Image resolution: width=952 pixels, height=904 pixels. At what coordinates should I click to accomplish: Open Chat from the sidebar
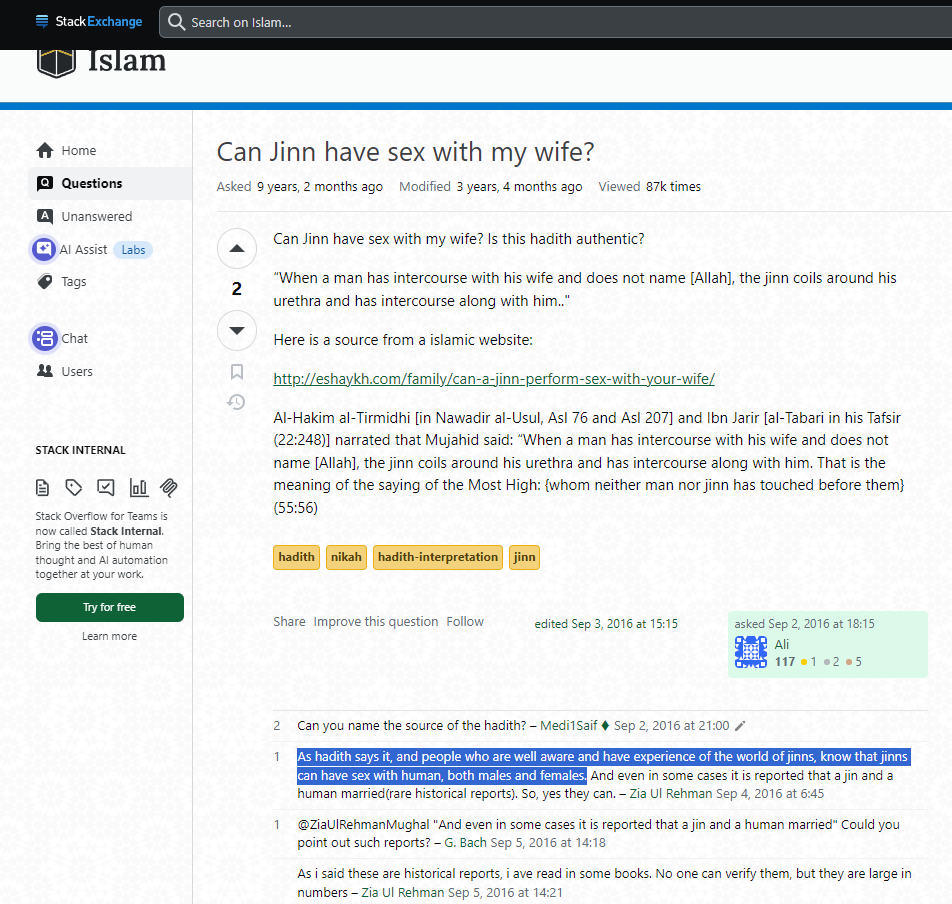coord(74,339)
